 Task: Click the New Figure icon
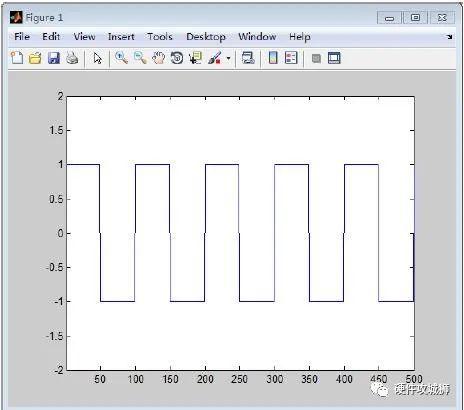point(17,58)
